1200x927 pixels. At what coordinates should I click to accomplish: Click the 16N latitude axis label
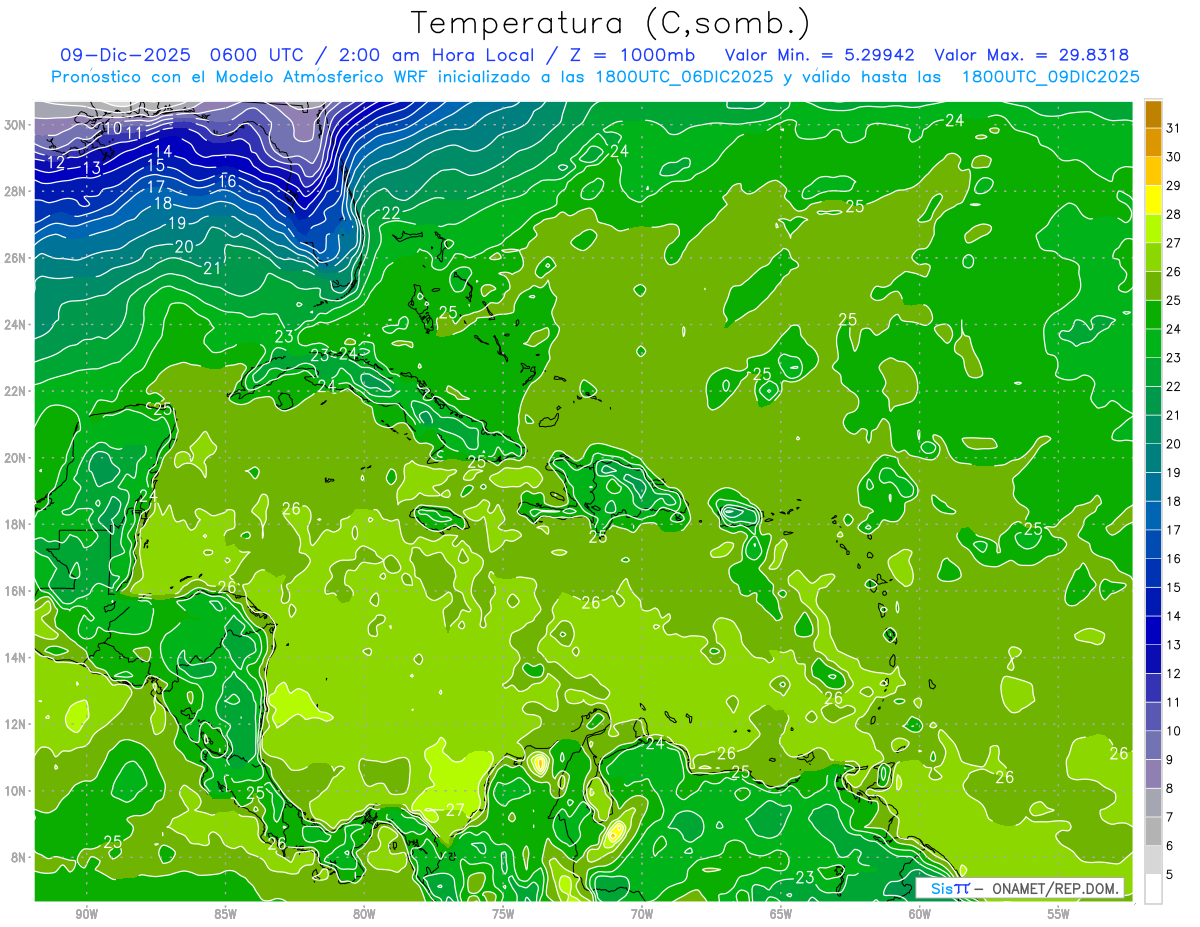[17, 591]
